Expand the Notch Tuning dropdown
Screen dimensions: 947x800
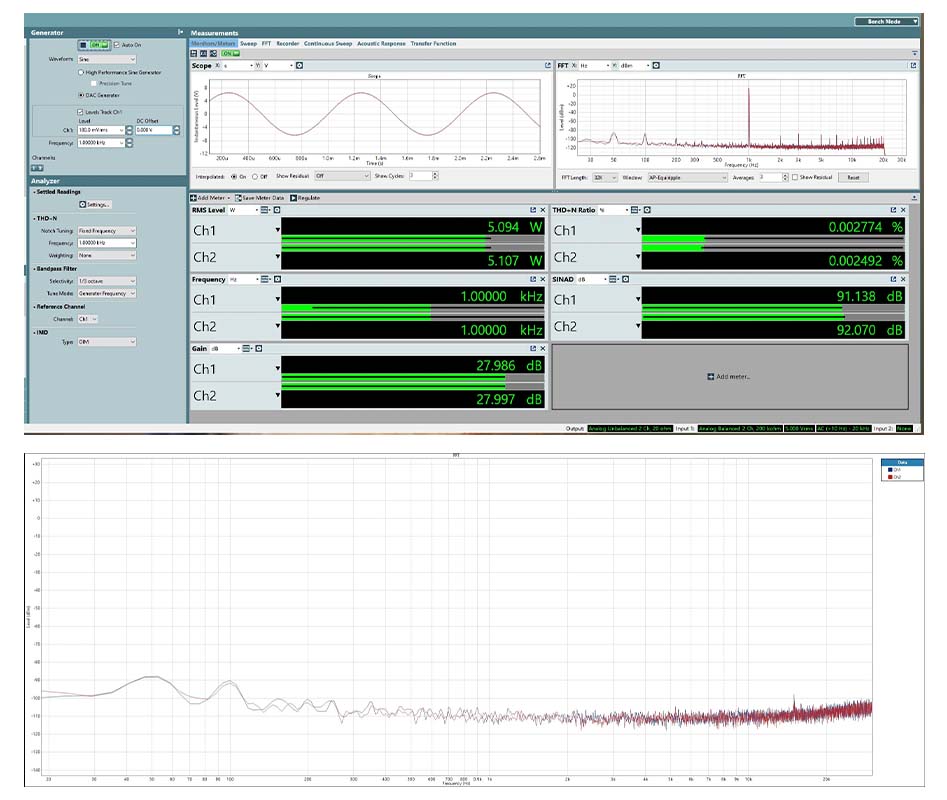[x=106, y=231]
